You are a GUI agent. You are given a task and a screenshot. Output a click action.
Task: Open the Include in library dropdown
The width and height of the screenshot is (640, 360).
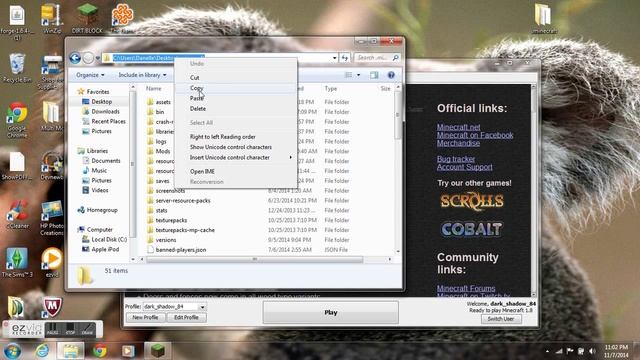click(x=142, y=75)
